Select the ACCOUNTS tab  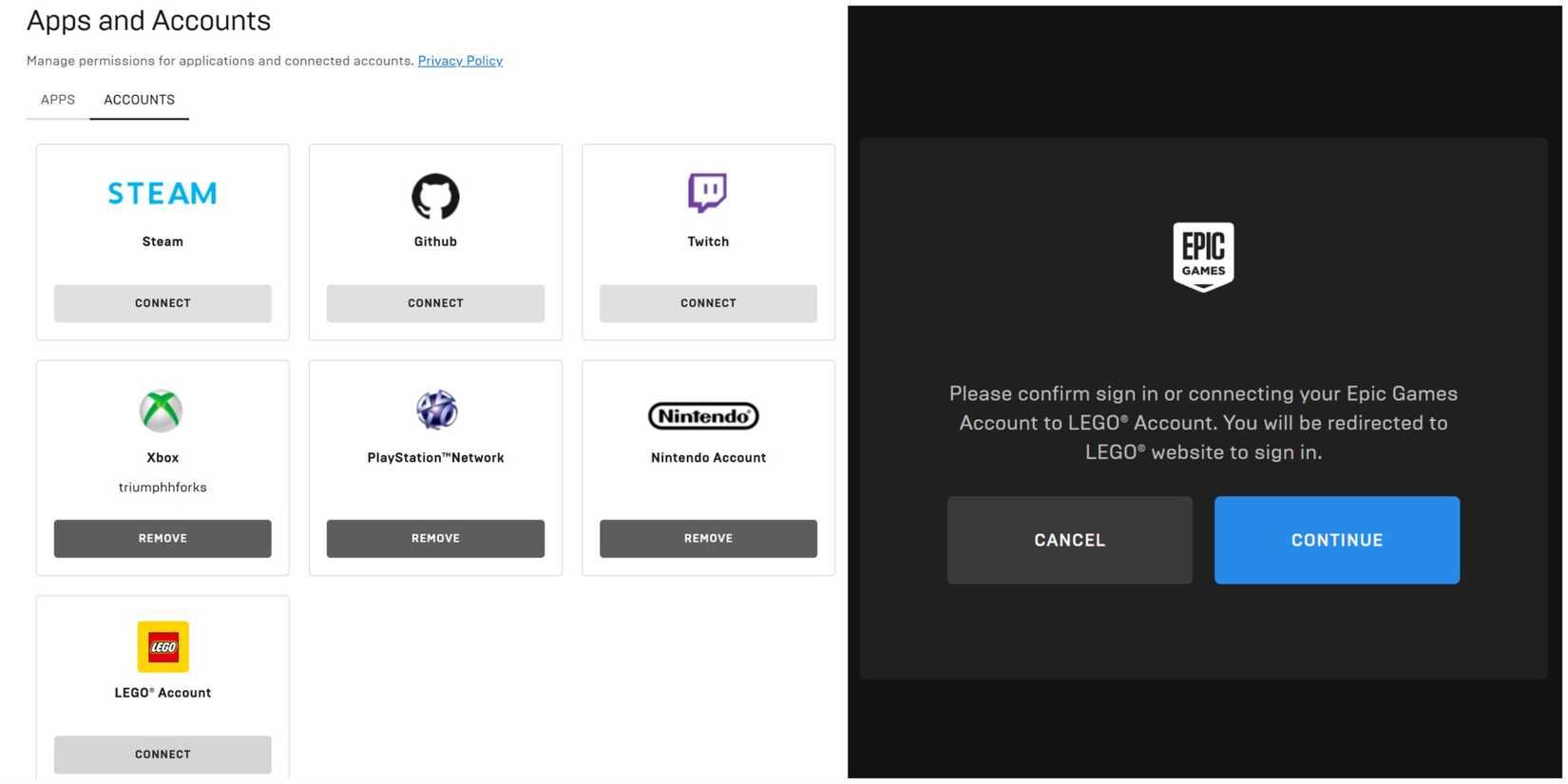pos(139,100)
